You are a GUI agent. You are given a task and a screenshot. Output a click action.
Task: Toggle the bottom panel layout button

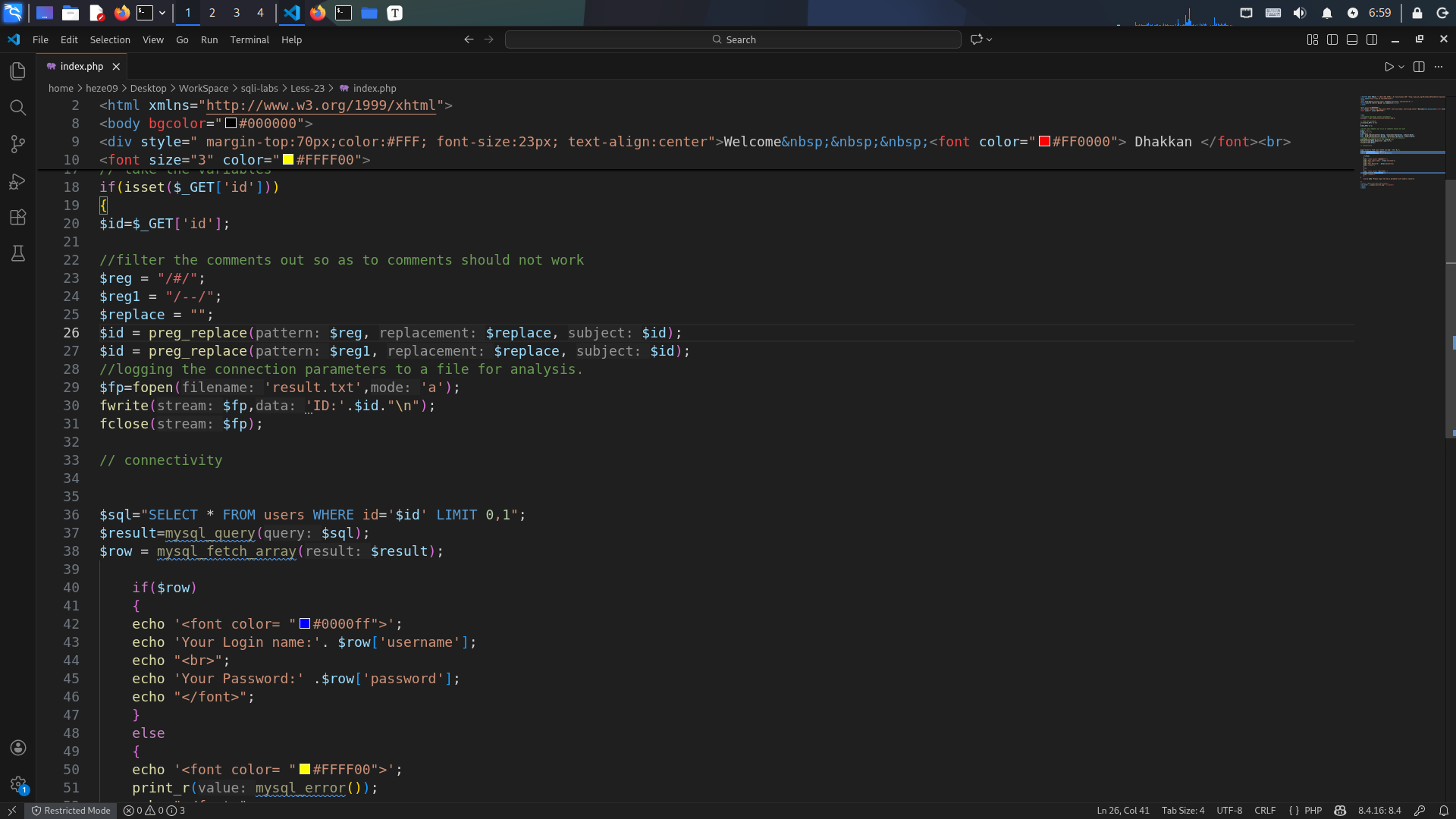(x=1352, y=39)
